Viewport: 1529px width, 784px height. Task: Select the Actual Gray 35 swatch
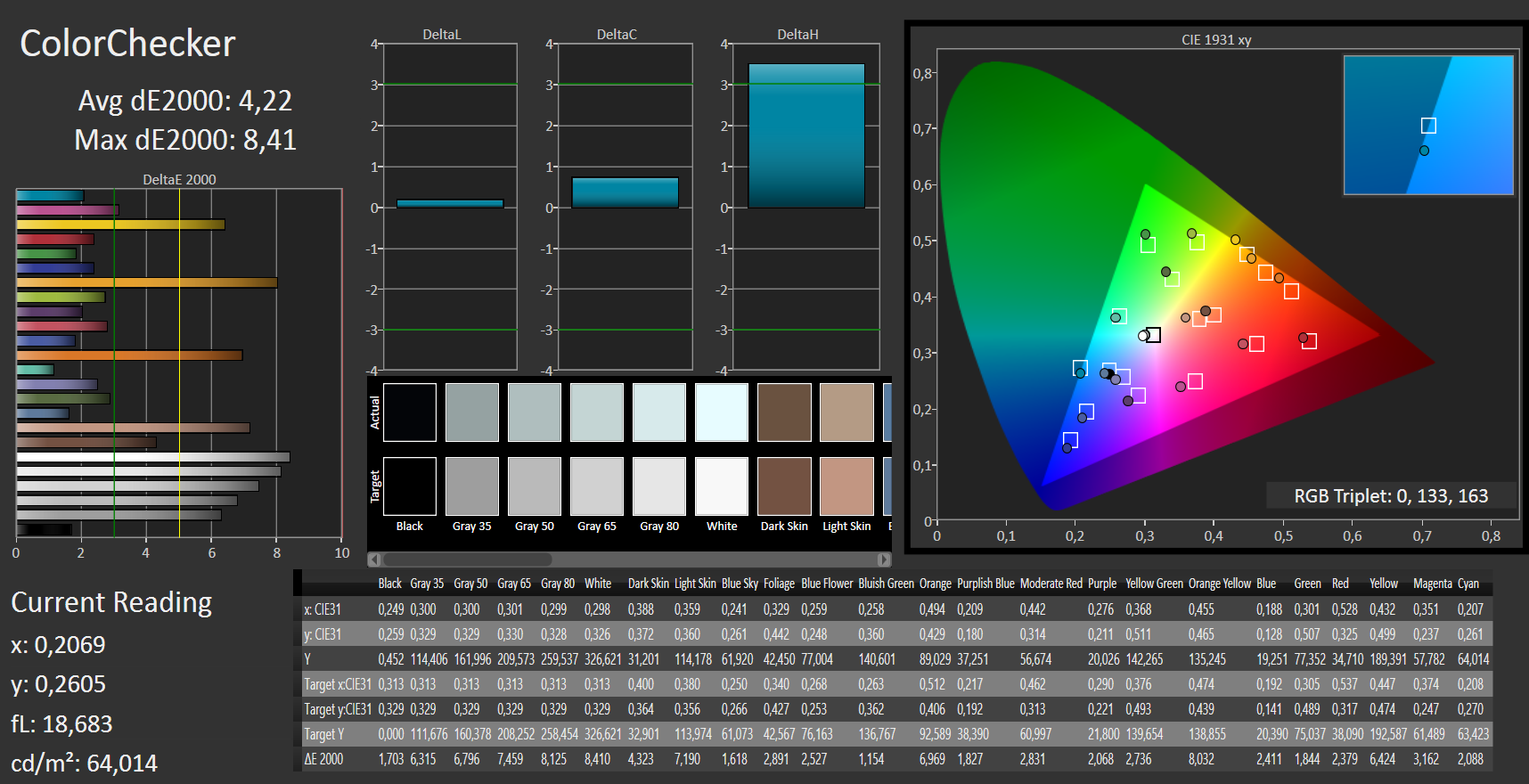point(472,412)
